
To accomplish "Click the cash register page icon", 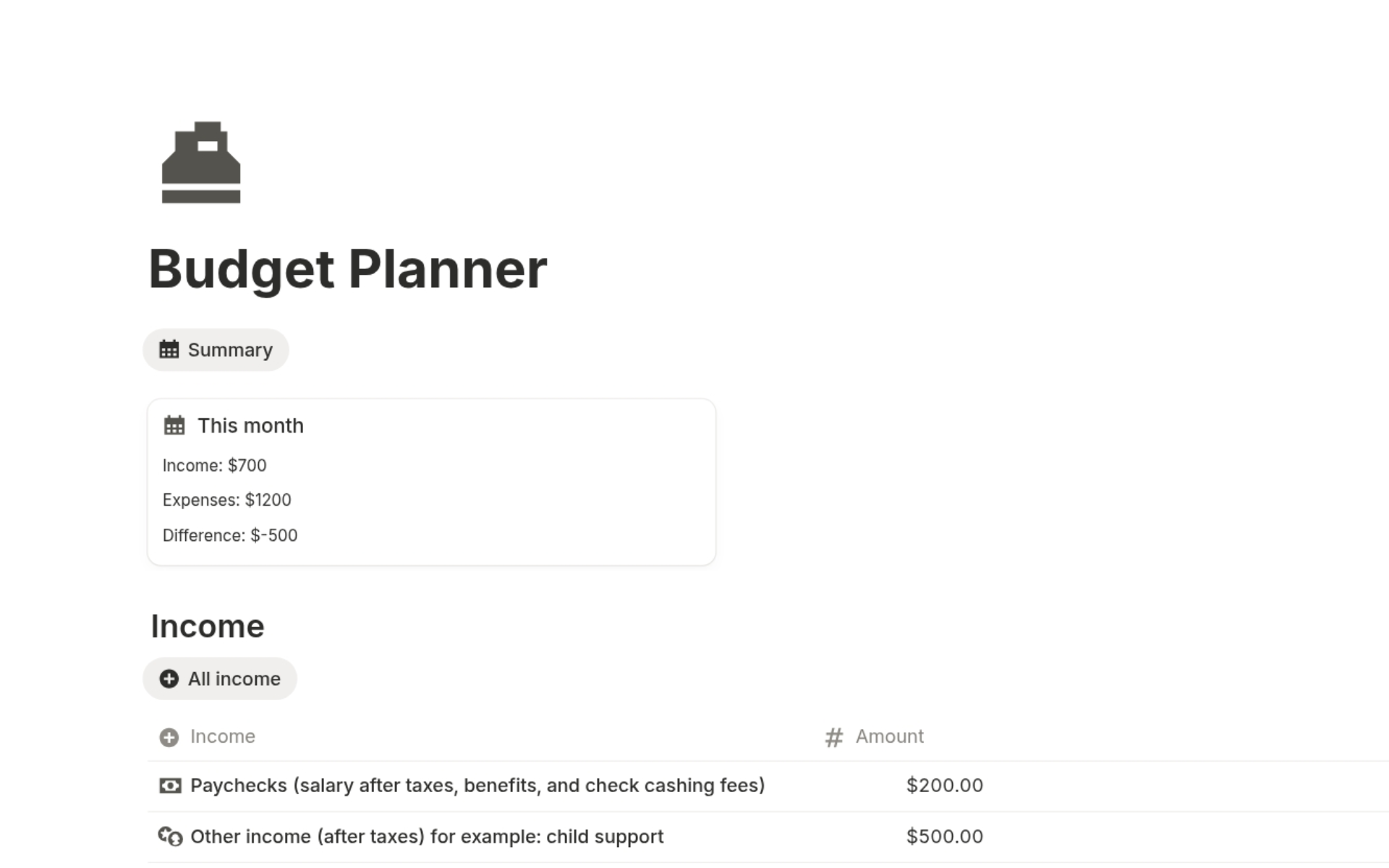I will 200,163.
